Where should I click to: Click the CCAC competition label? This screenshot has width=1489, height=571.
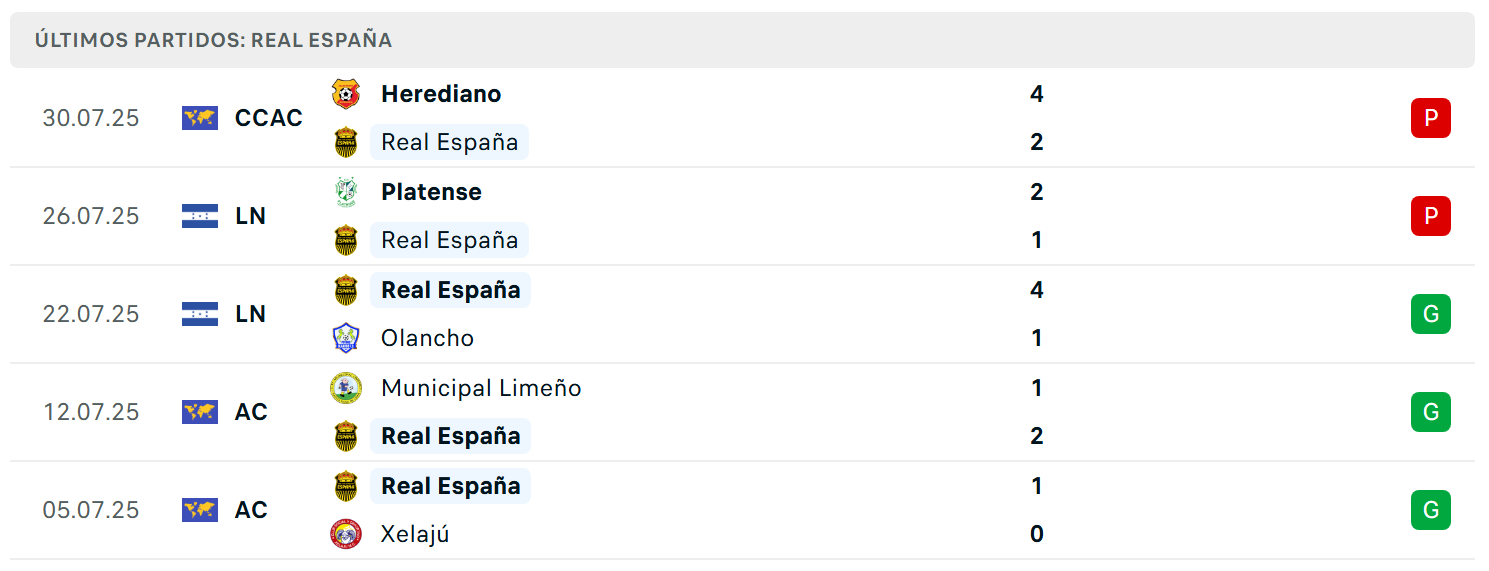click(269, 118)
